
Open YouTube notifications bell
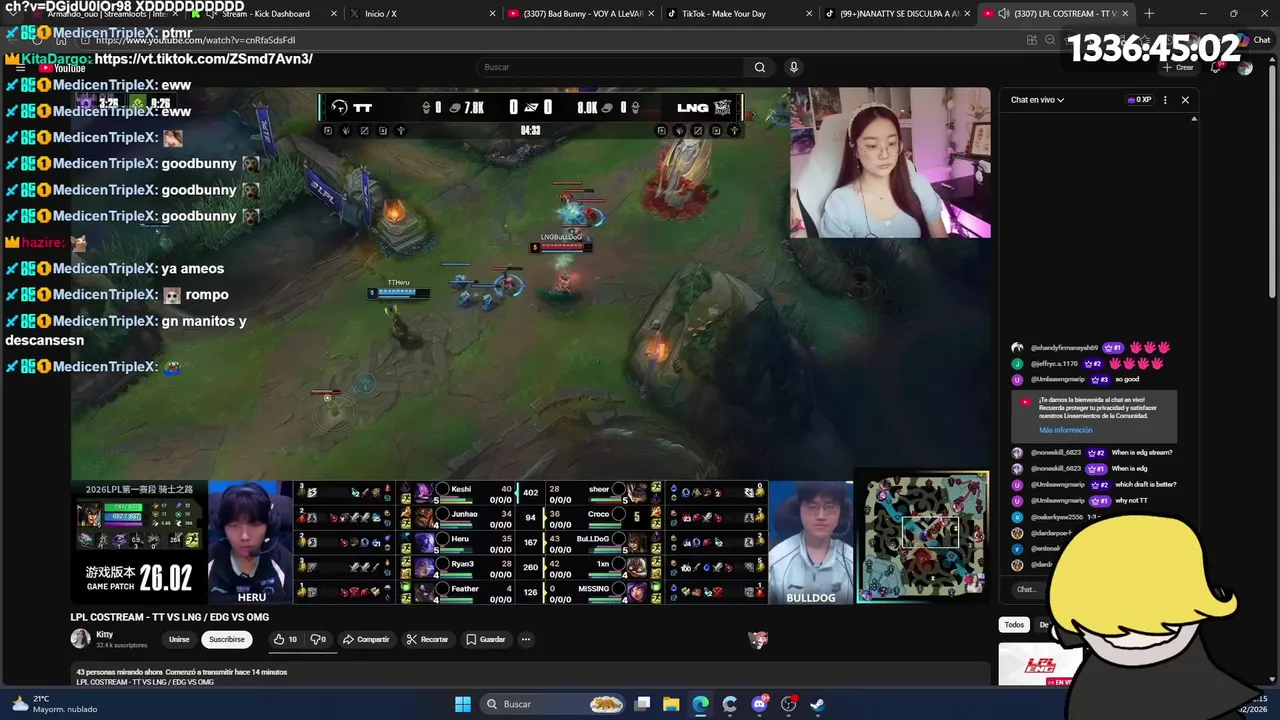(1216, 67)
